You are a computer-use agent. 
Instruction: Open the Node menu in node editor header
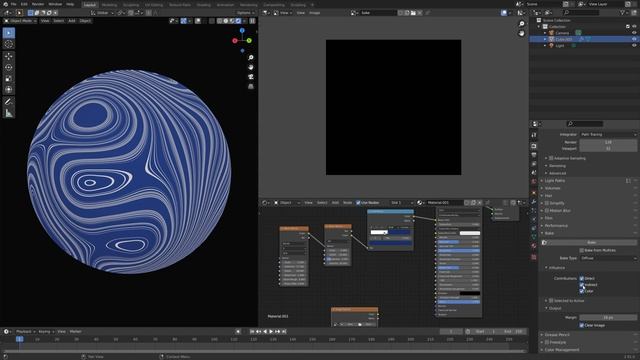point(347,202)
